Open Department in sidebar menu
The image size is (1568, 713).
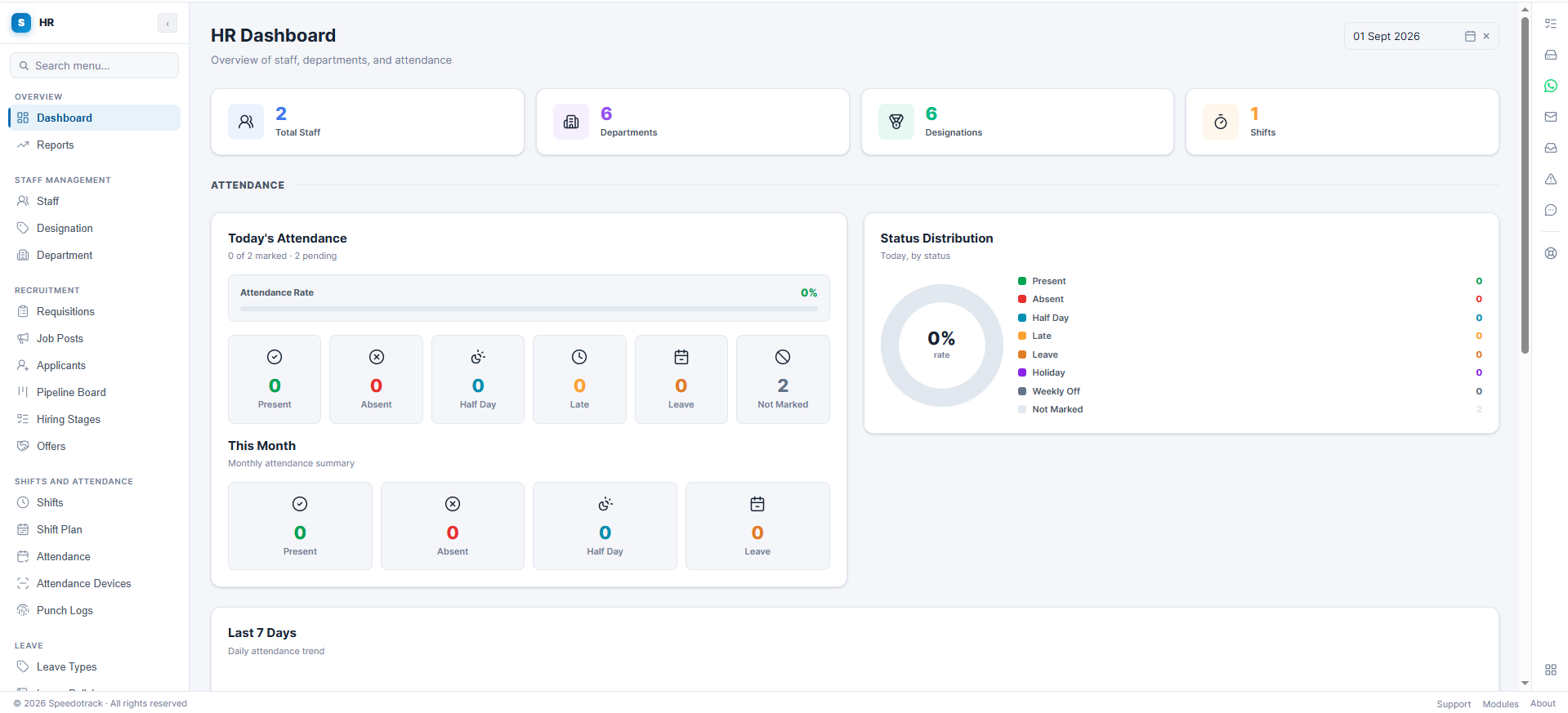click(94, 255)
